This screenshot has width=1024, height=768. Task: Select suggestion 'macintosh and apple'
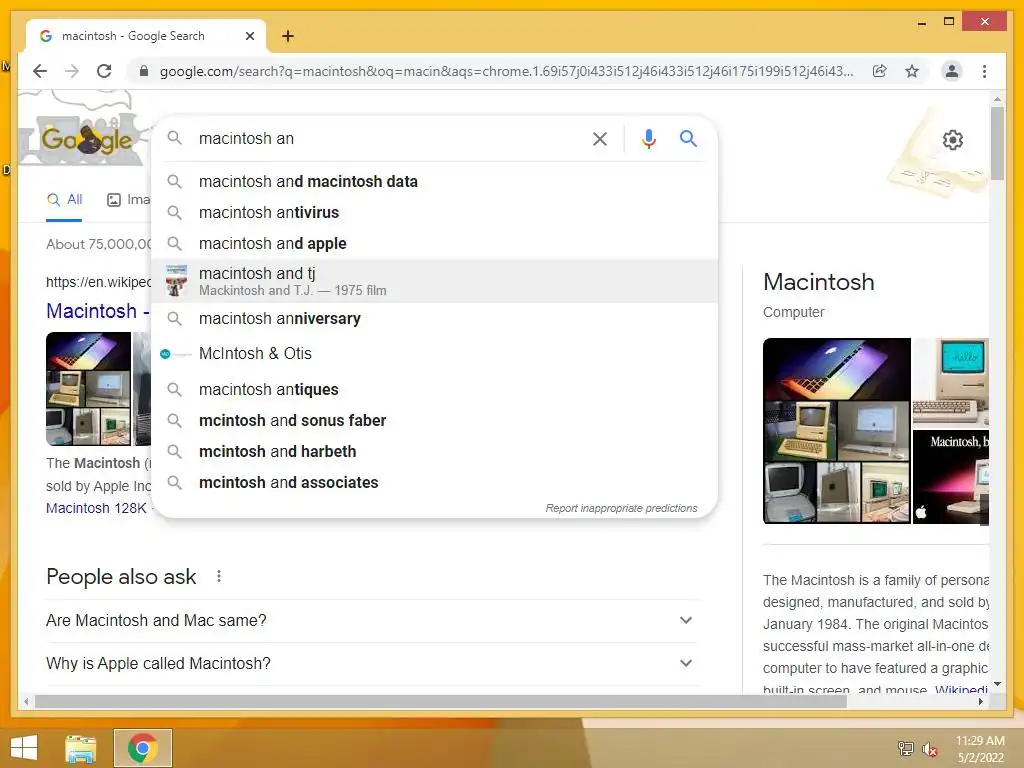pyautogui.click(x=434, y=244)
